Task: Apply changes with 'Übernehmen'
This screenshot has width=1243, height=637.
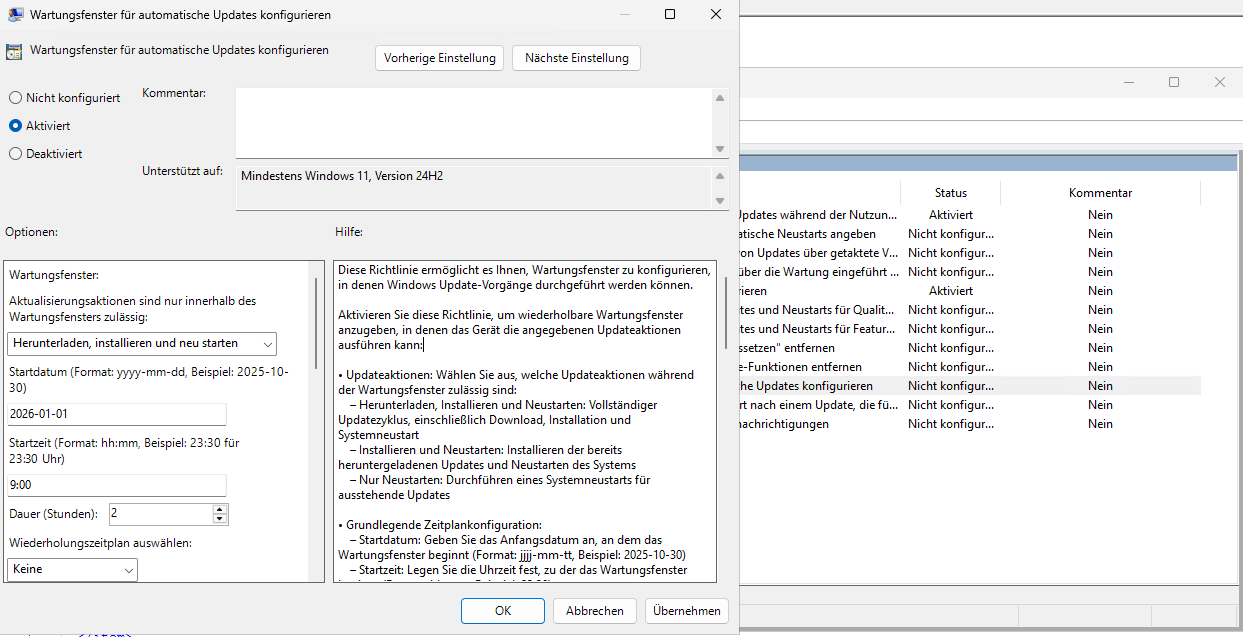Action: (687, 611)
